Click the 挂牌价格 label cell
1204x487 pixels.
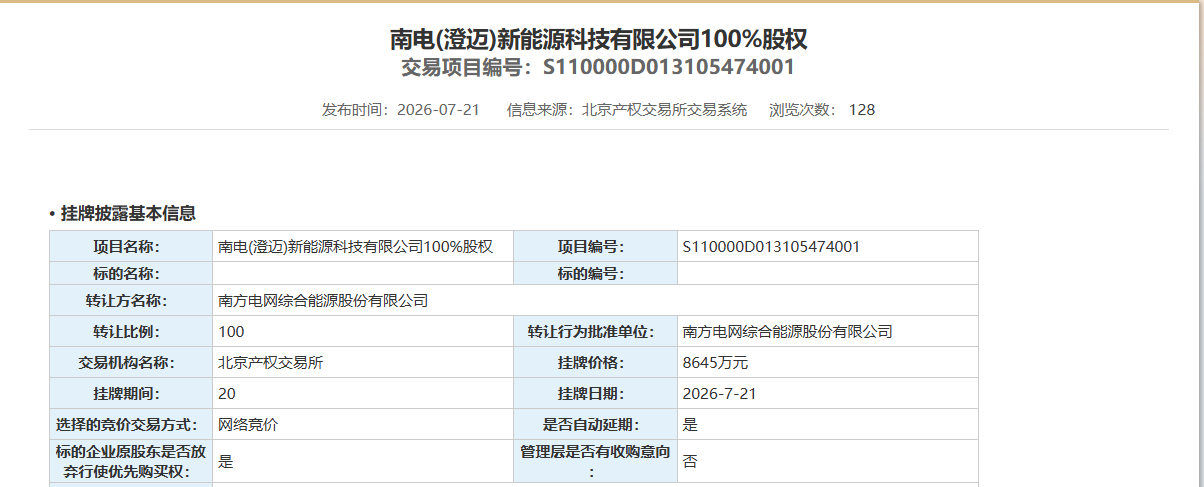pos(595,363)
